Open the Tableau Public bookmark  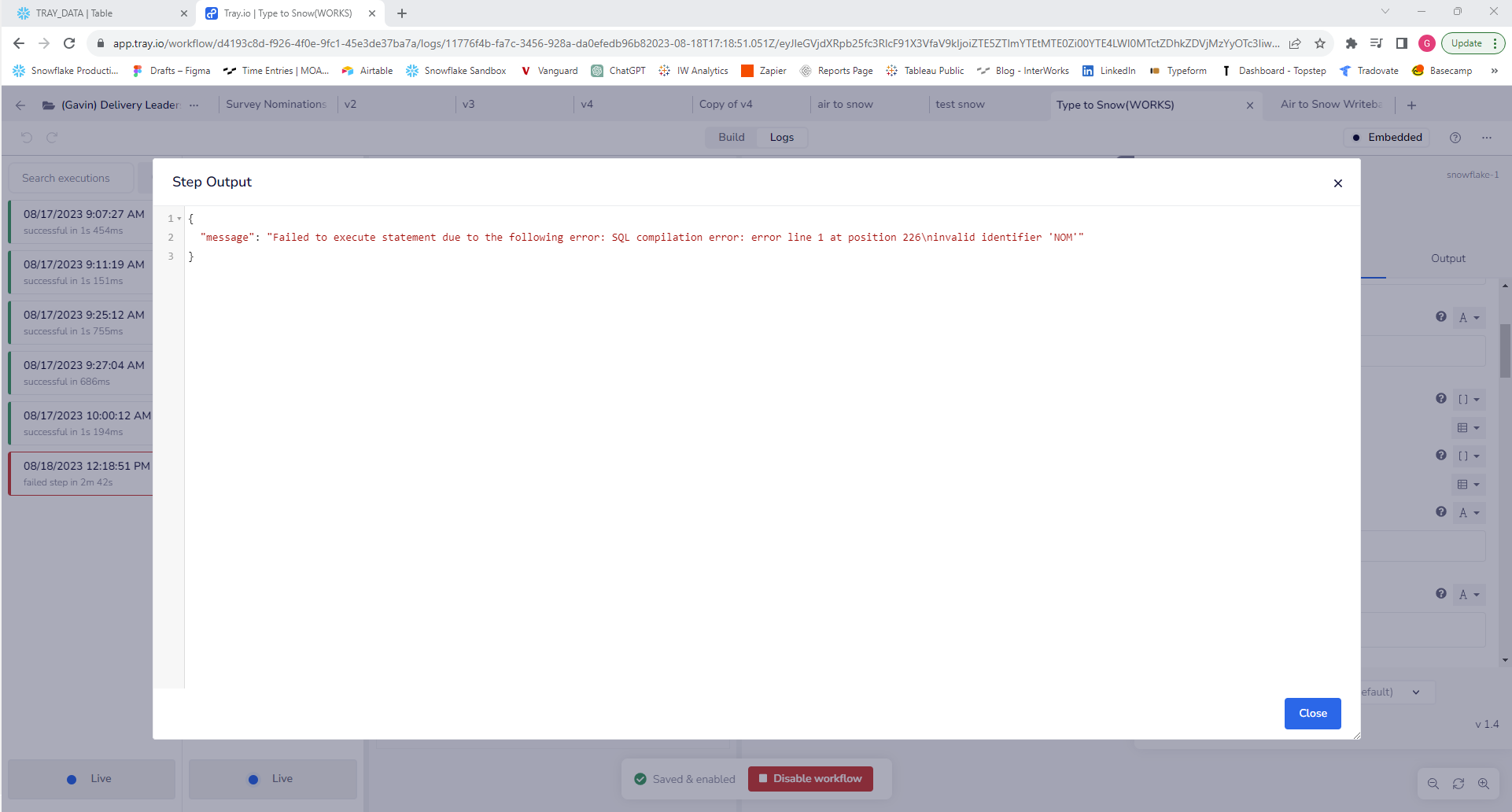(x=925, y=71)
